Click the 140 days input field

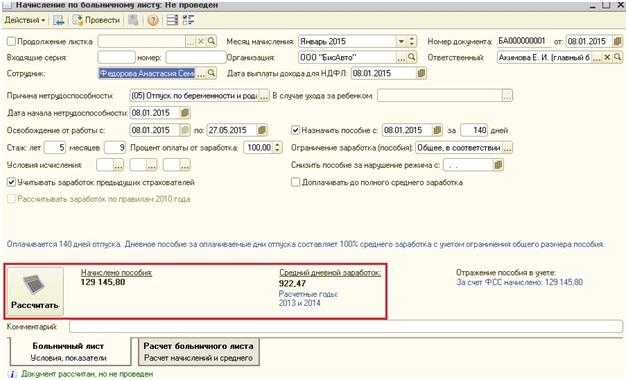(474, 130)
